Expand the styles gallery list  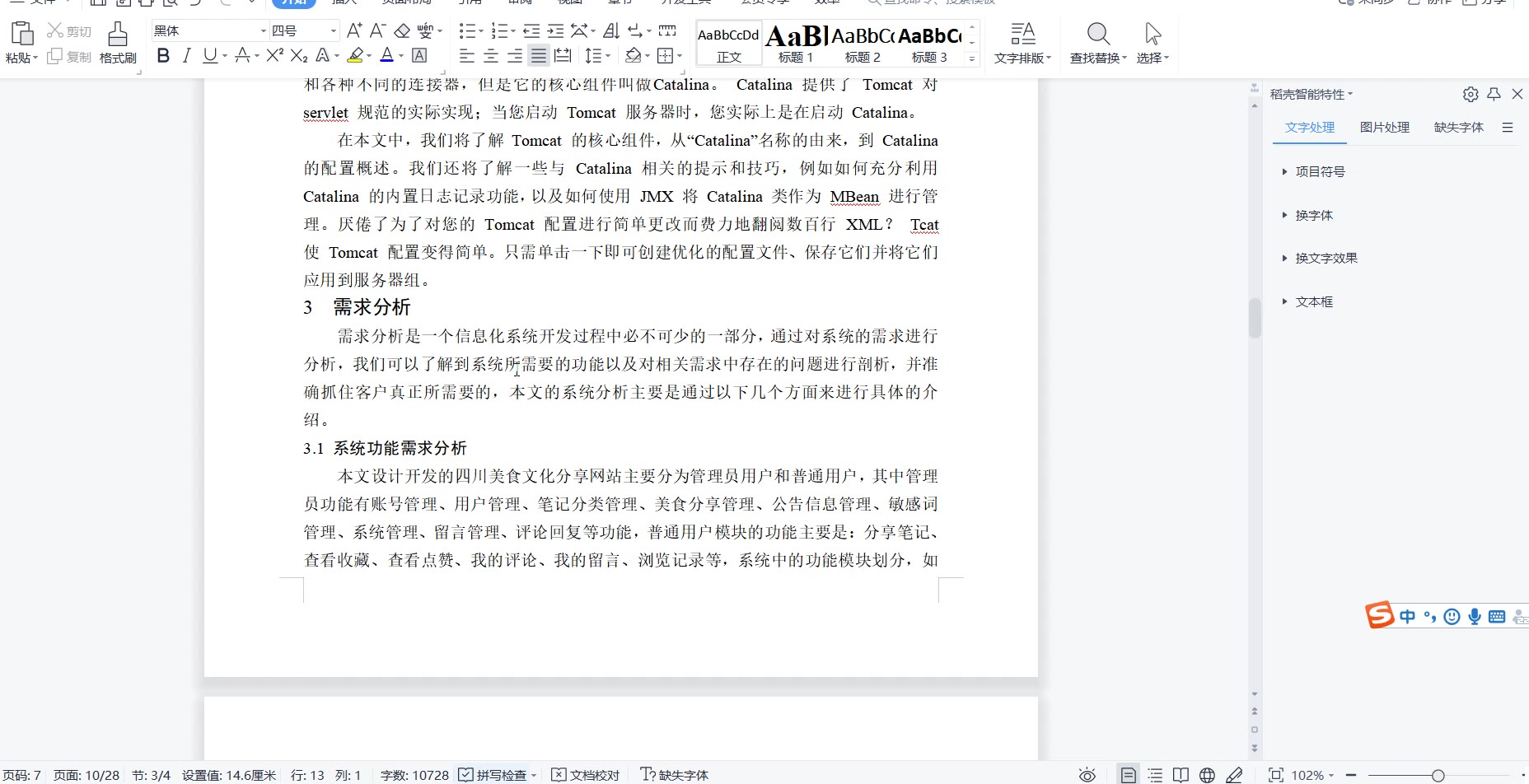pyautogui.click(x=972, y=58)
